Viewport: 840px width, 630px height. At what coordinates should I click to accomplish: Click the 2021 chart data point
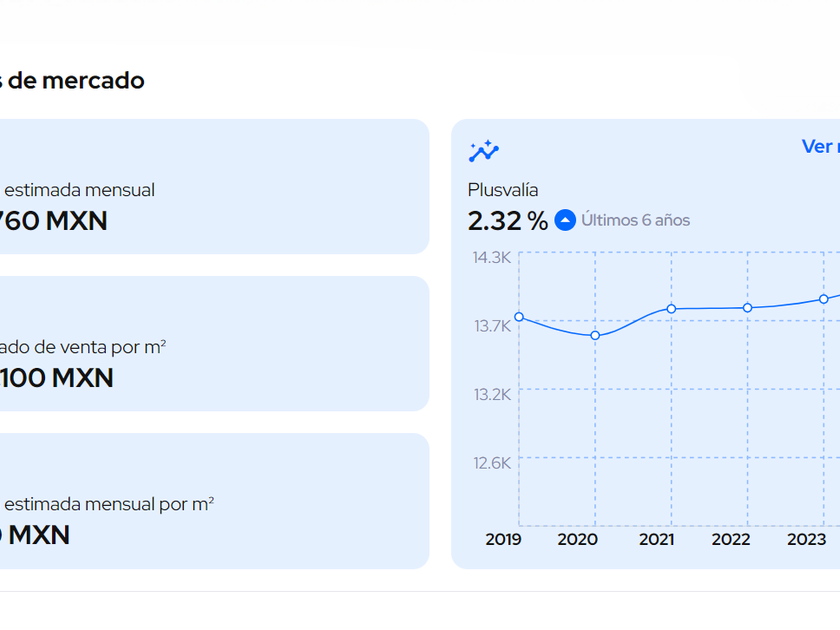pyautogui.click(x=671, y=309)
